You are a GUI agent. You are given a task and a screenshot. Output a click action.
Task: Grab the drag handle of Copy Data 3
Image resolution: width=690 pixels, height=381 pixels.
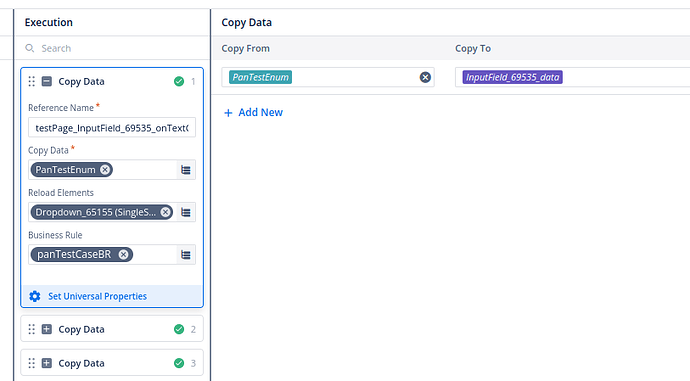point(32,363)
